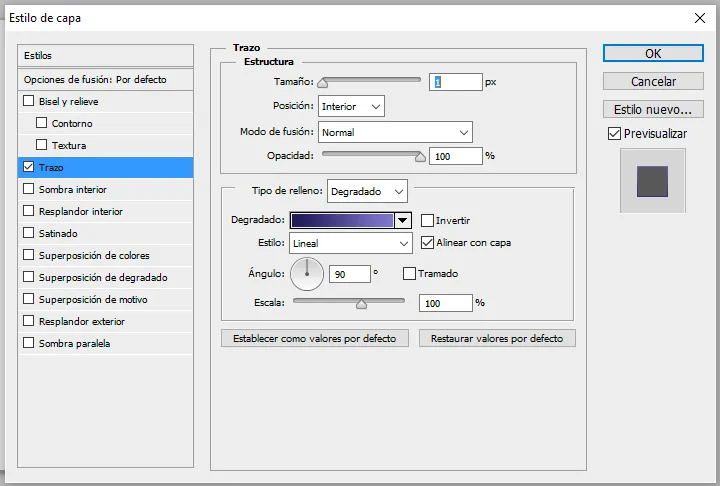
Task: Click the Escala slider handle
Action: pyautogui.click(x=361, y=304)
